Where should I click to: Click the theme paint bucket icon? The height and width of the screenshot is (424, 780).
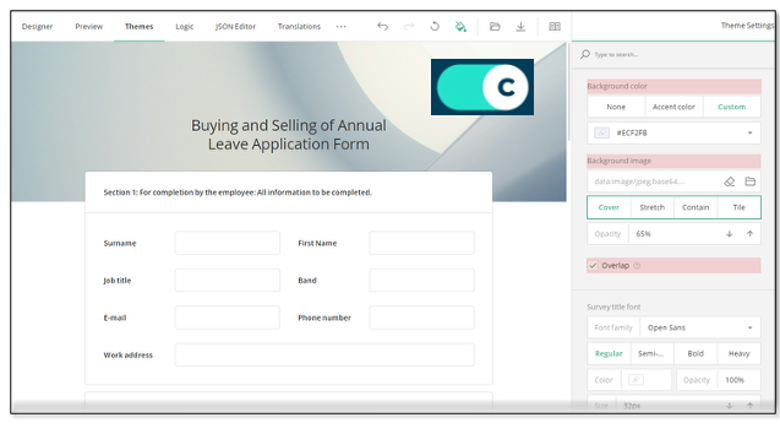coord(461,26)
